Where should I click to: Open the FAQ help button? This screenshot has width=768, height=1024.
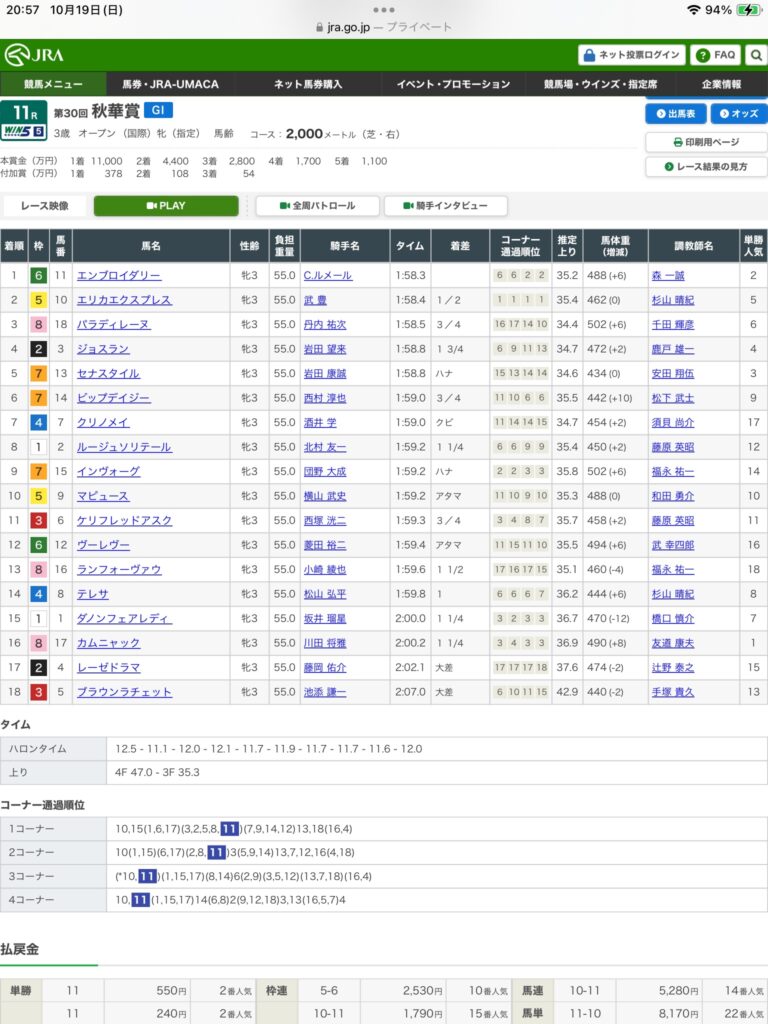[x=716, y=55]
